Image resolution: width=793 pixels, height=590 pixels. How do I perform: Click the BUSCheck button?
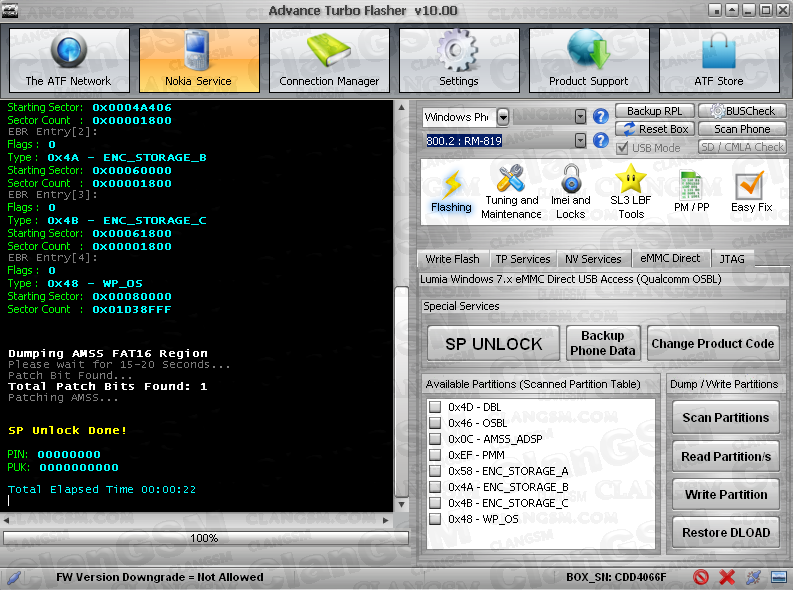click(742, 111)
